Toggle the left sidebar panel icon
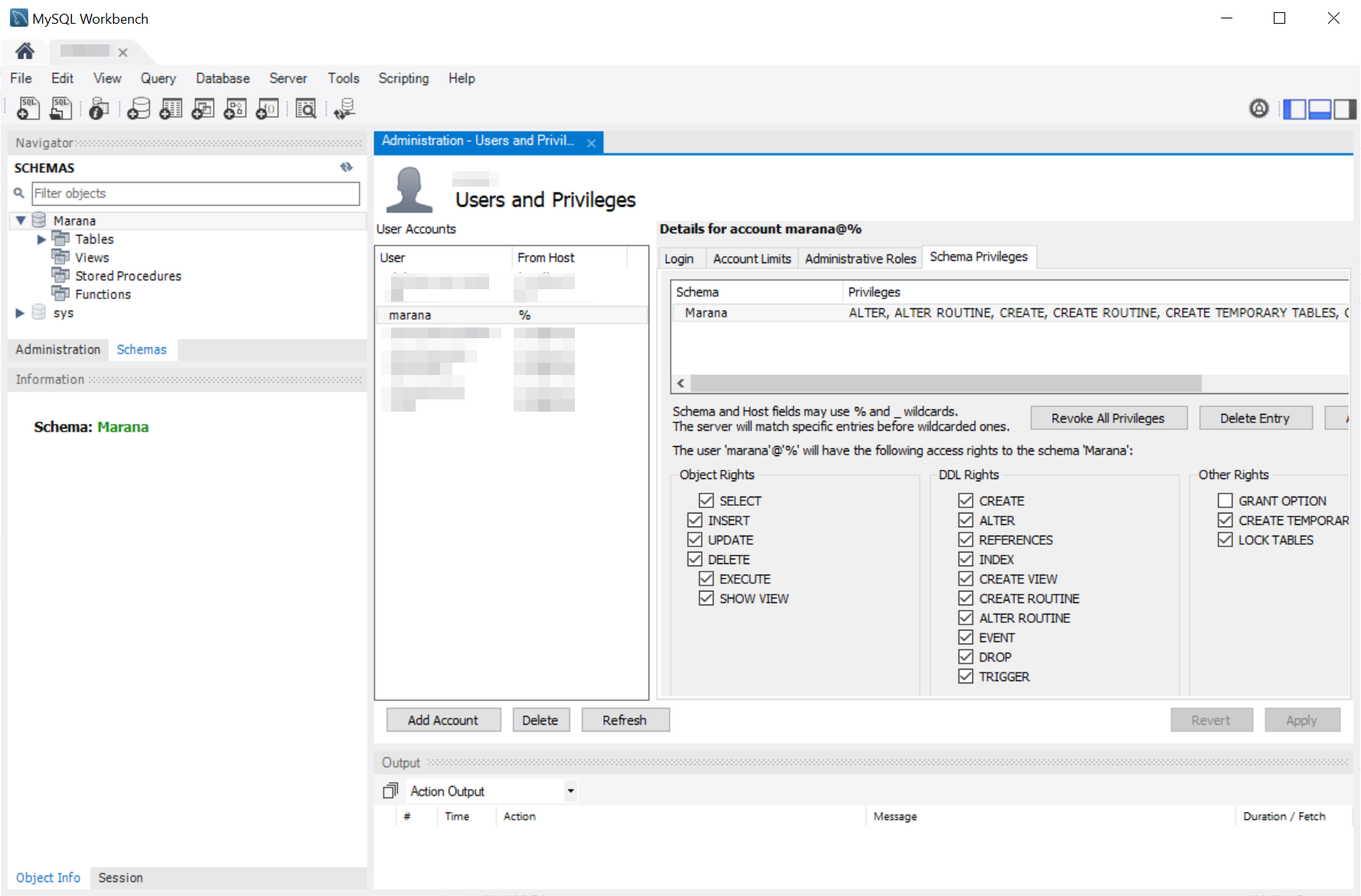This screenshot has height=896, width=1361. point(1294,109)
